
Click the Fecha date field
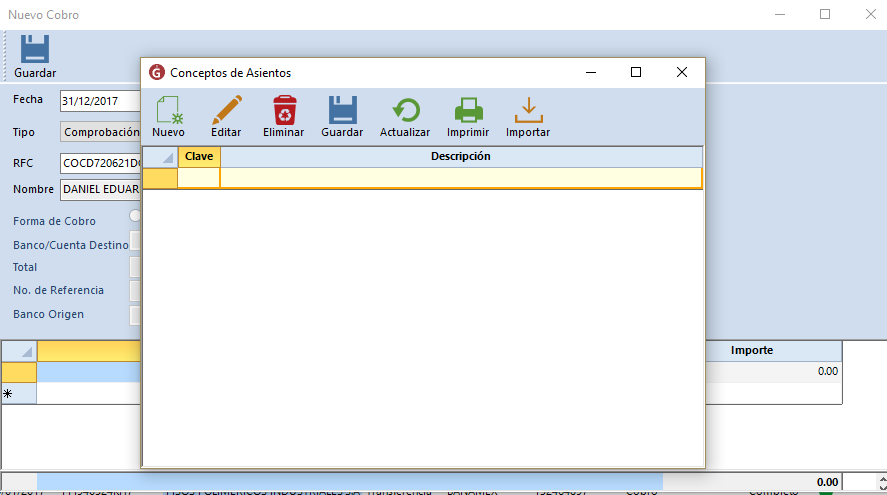(x=100, y=101)
